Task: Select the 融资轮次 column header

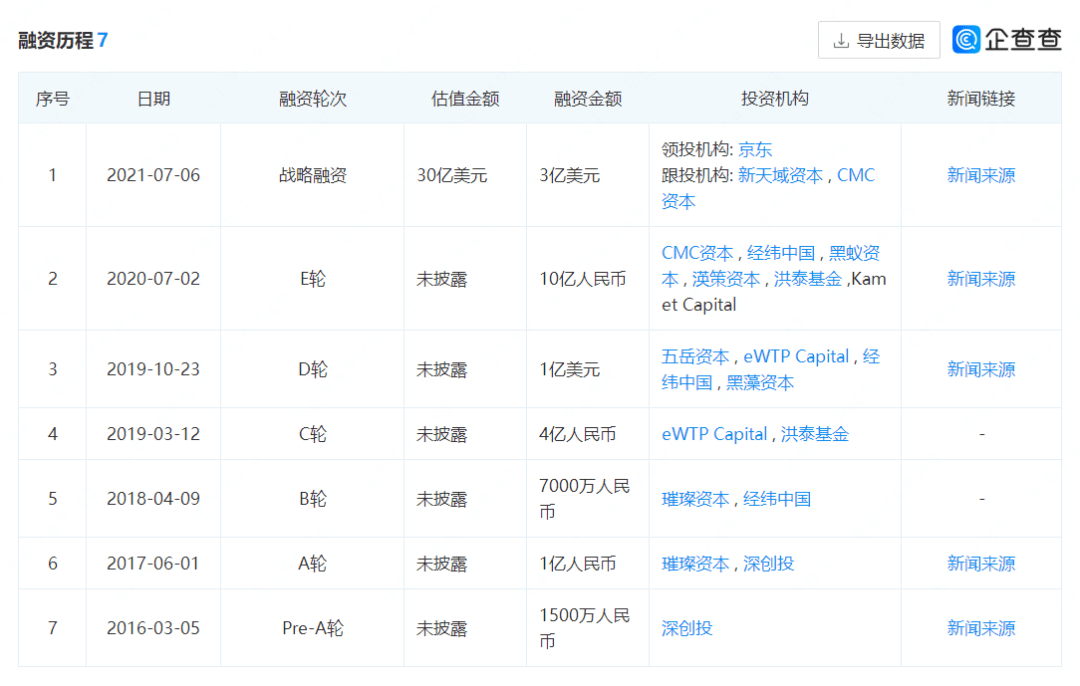Action: tap(313, 98)
